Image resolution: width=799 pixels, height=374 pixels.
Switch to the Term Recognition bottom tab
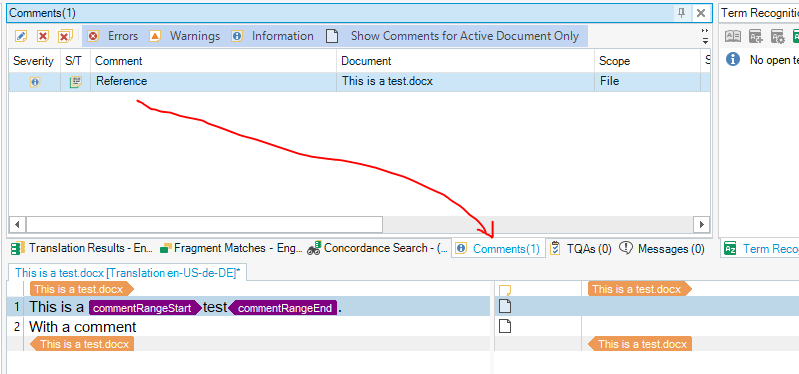[x=761, y=249]
